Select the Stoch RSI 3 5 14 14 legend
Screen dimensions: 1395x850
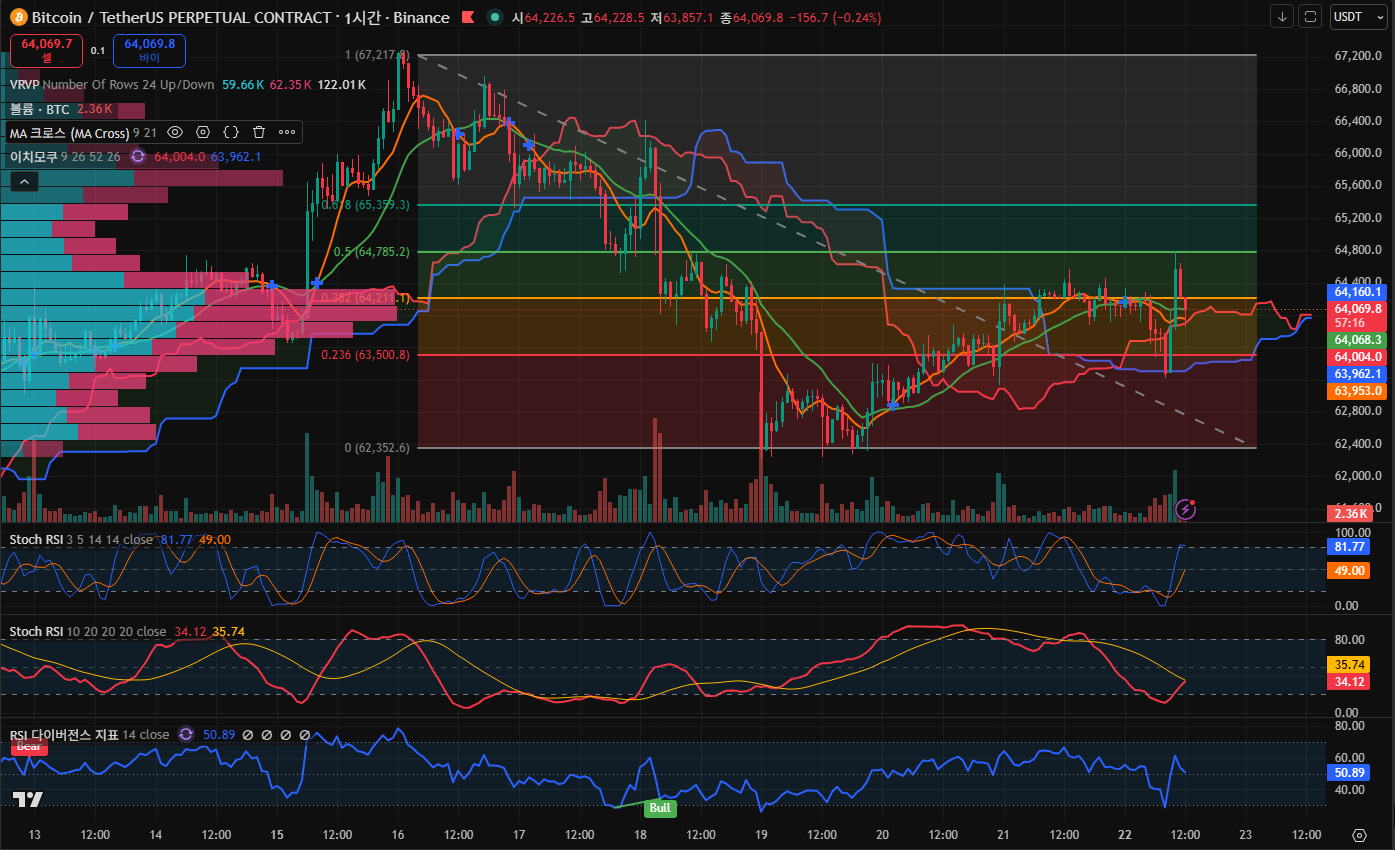coord(82,540)
